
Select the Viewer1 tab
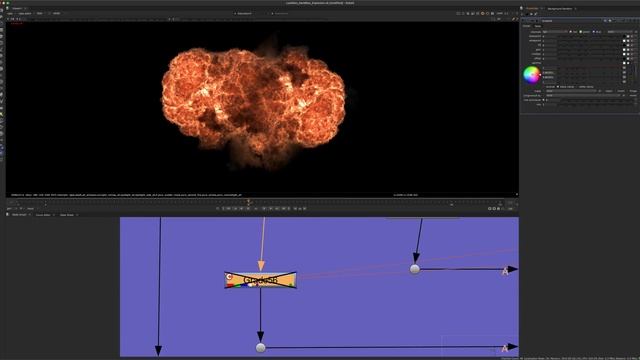[x=17, y=8]
